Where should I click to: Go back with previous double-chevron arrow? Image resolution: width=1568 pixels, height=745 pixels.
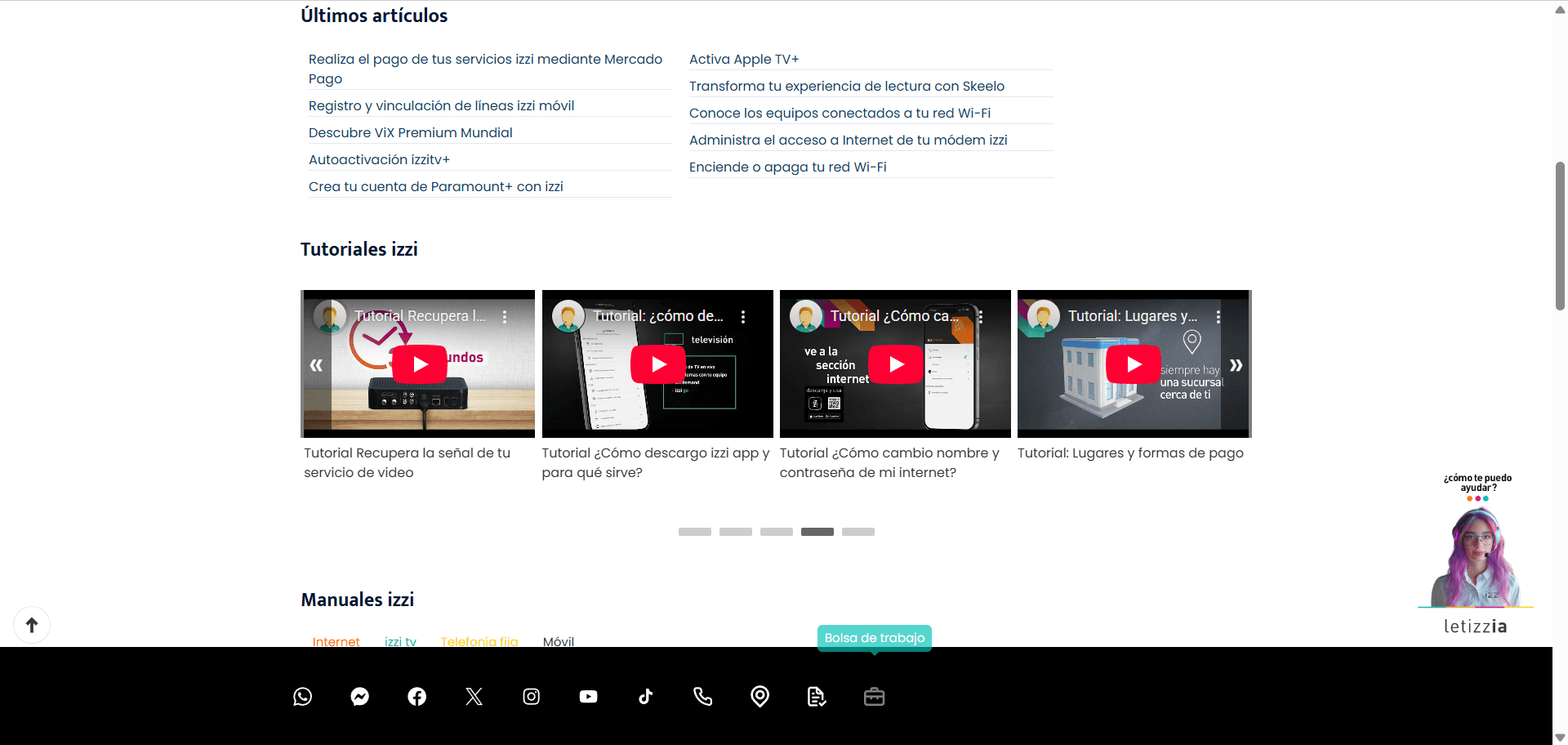point(316,365)
